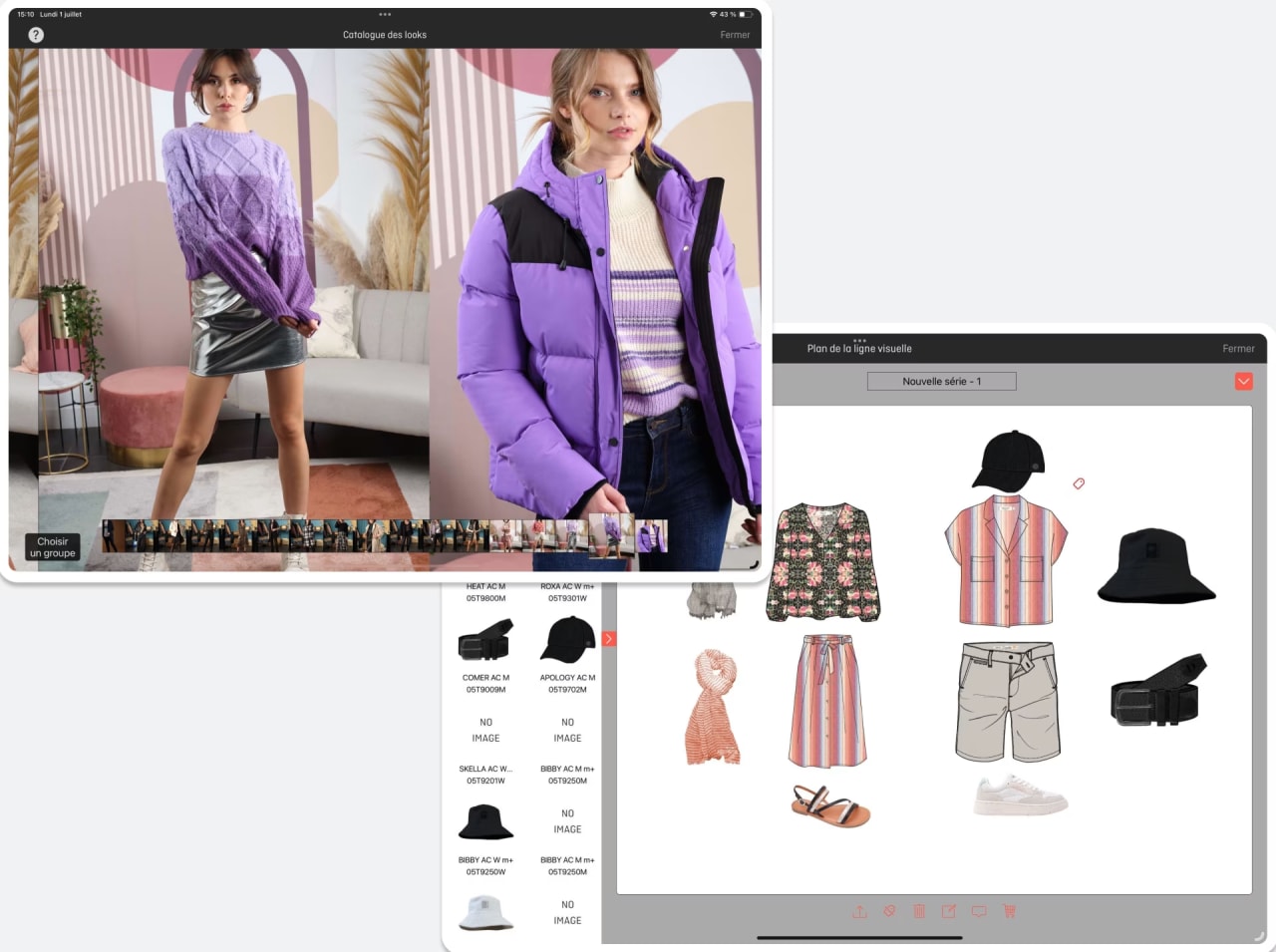Close the Plan de la ligne visuelle panel
The height and width of the screenshot is (952, 1276).
[1238, 349]
